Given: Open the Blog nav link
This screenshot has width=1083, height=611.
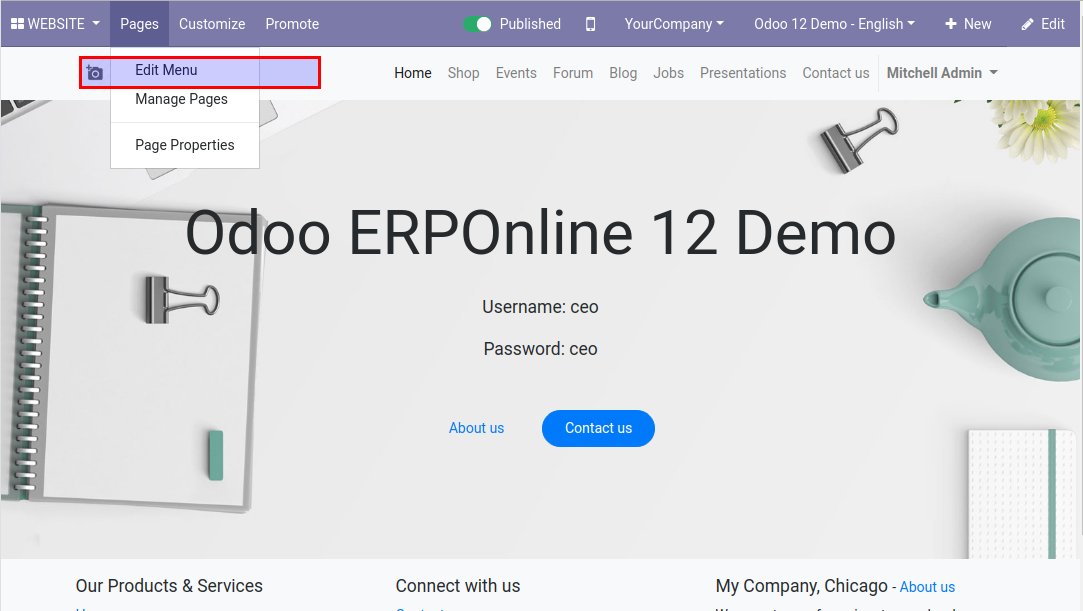Looking at the screenshot, I should tap(623, 72).
